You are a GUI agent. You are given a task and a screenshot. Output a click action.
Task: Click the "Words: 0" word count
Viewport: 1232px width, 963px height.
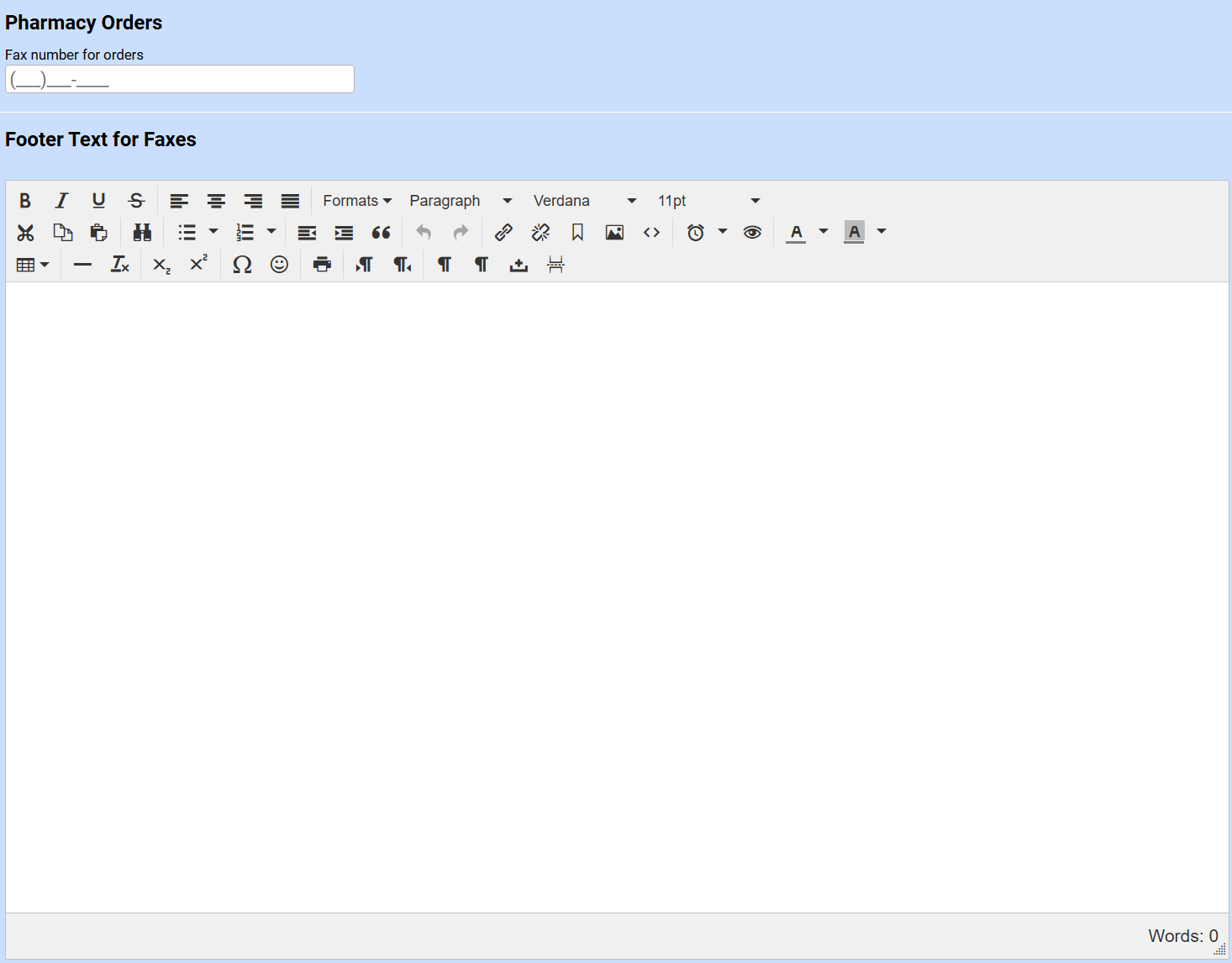[1183, 936]
